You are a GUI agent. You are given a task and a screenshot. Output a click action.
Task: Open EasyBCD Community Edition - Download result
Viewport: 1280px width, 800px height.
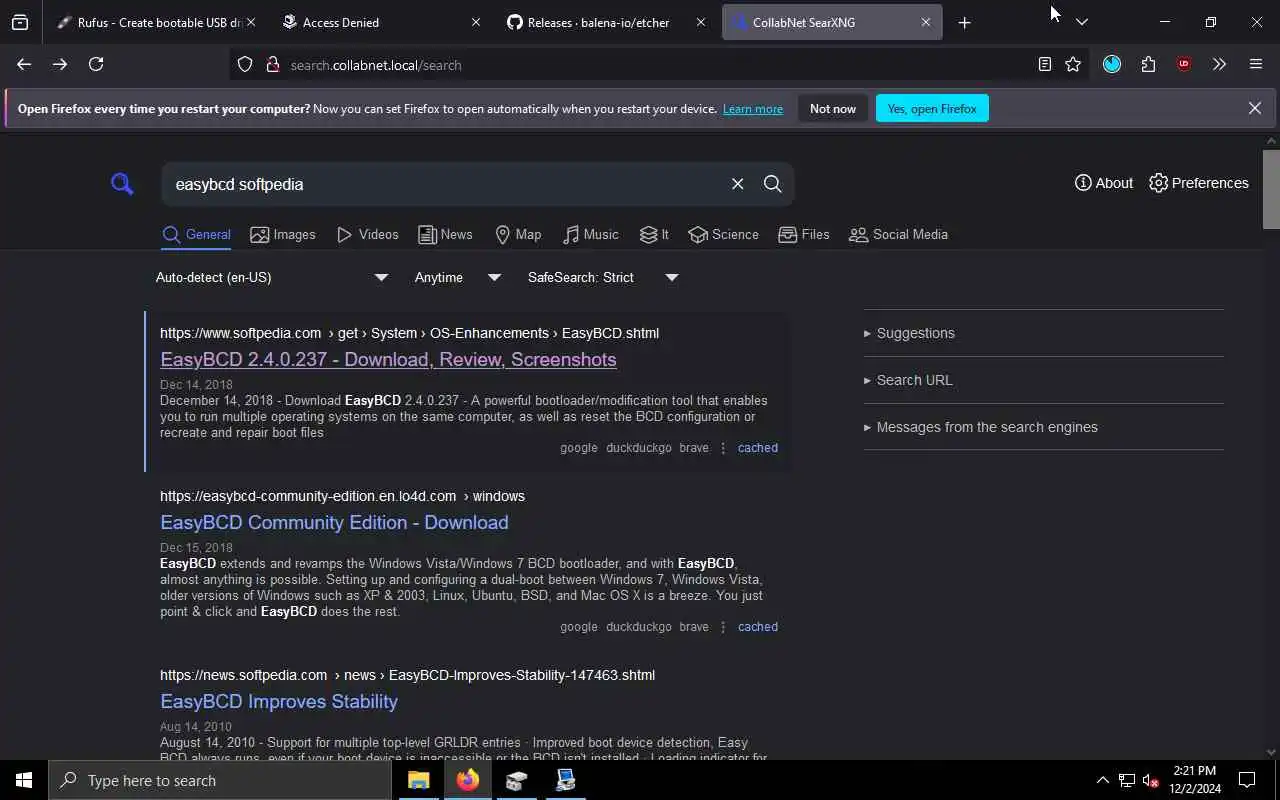tap(334, 523)
